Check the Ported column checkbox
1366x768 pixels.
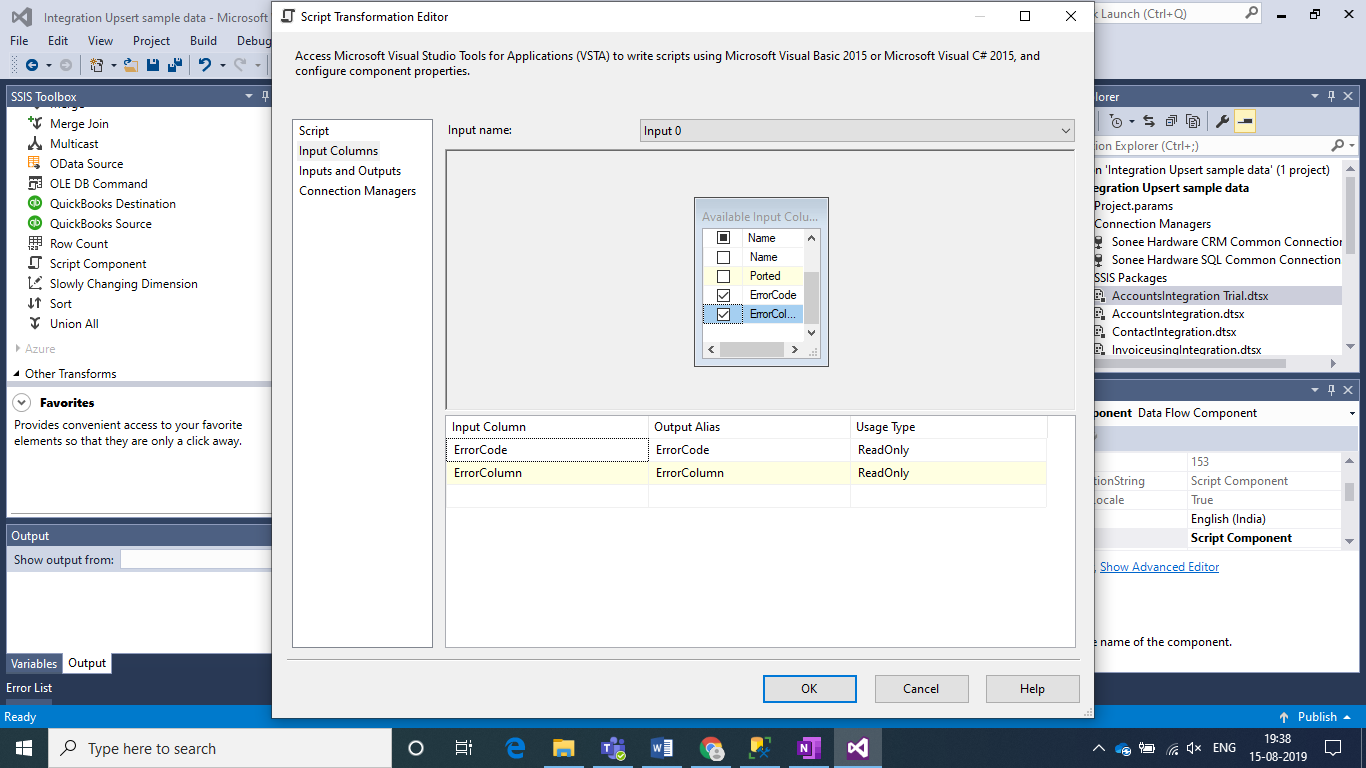724,276
